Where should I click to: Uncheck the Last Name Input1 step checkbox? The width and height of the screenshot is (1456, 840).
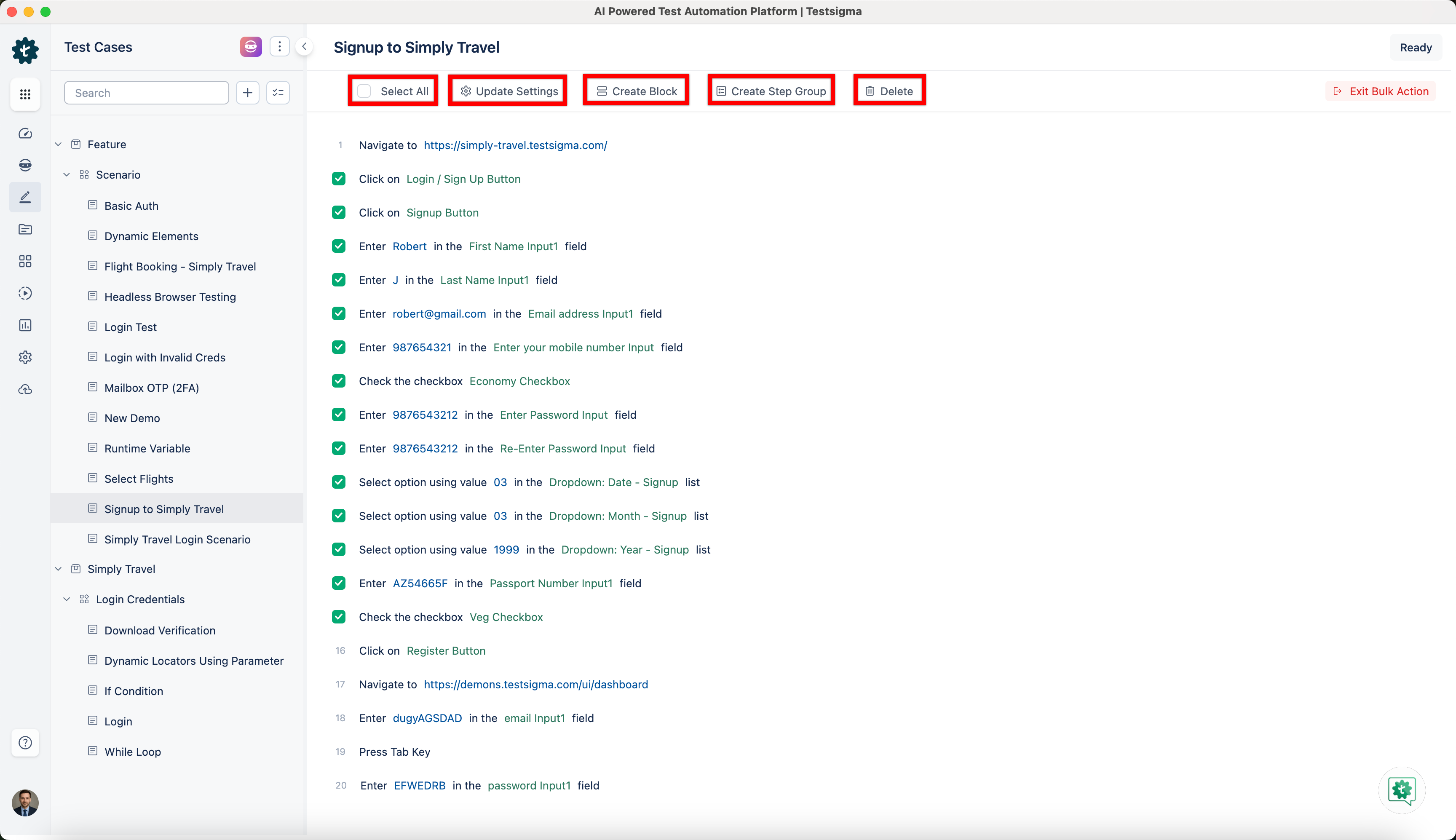pos(339,280)
